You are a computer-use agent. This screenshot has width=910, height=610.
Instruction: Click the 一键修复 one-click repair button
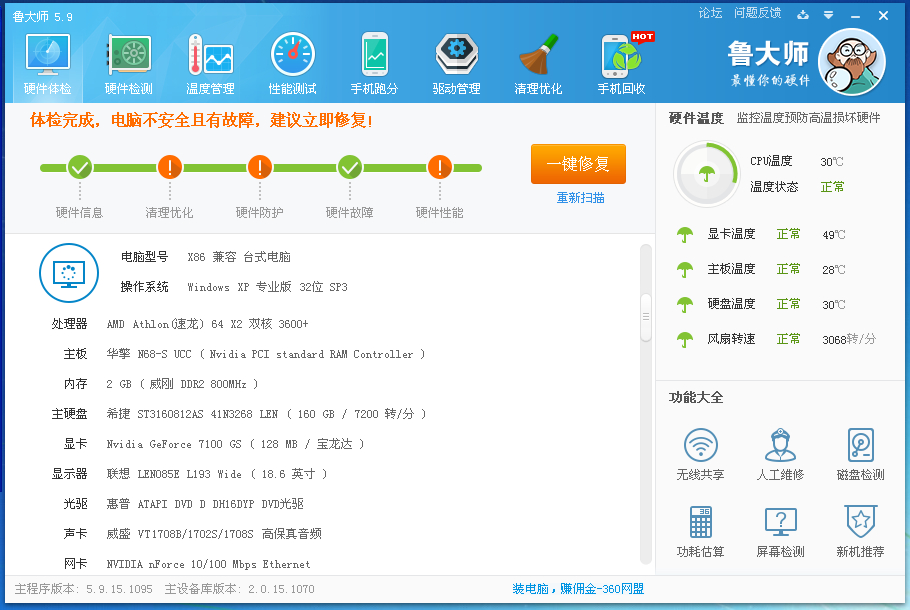(578, 164)
